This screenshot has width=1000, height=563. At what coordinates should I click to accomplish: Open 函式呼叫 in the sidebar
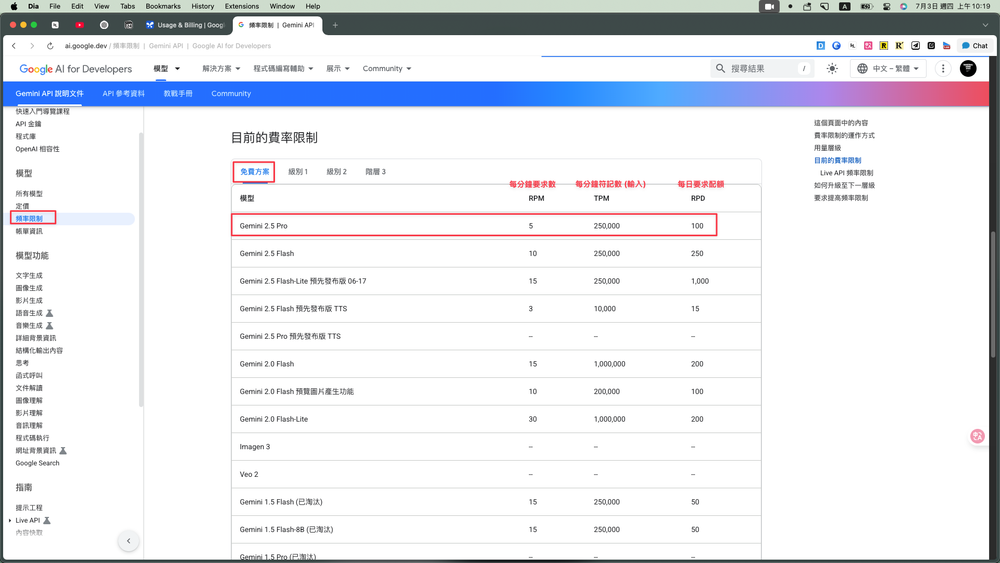(29, 376)
